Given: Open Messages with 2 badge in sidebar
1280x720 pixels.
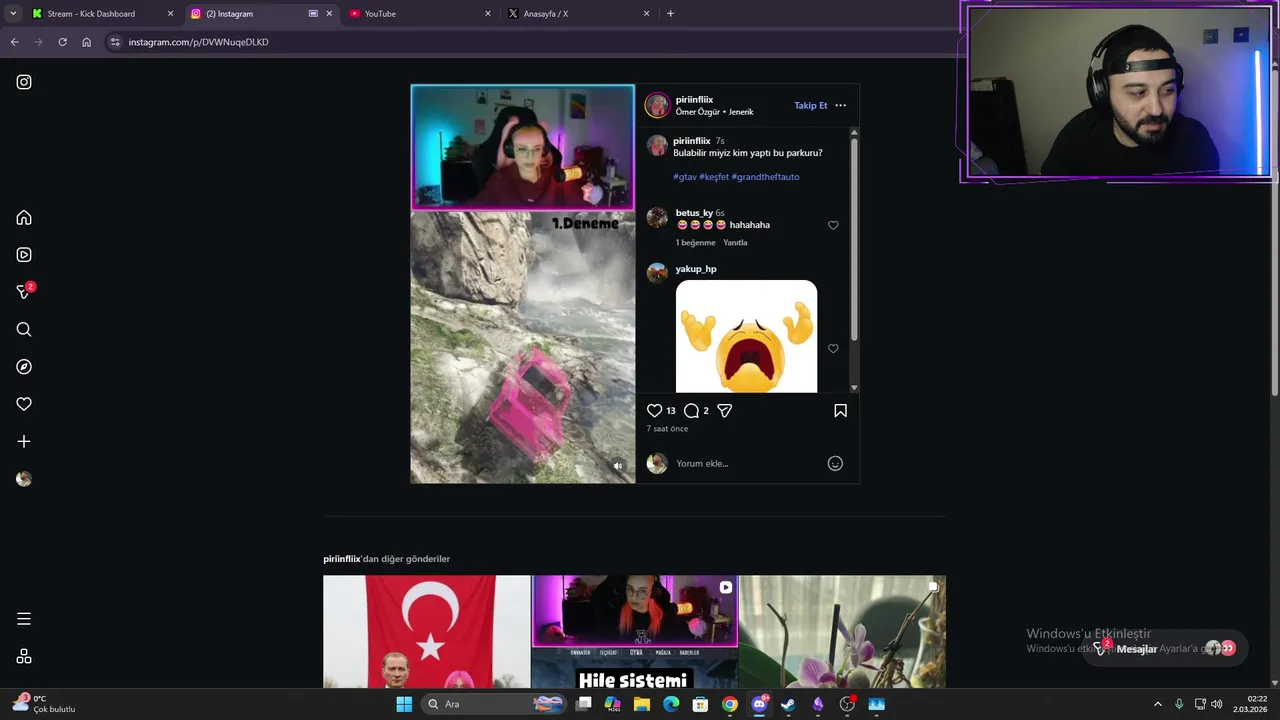Looking at the screenshot, I should point(25,291).
